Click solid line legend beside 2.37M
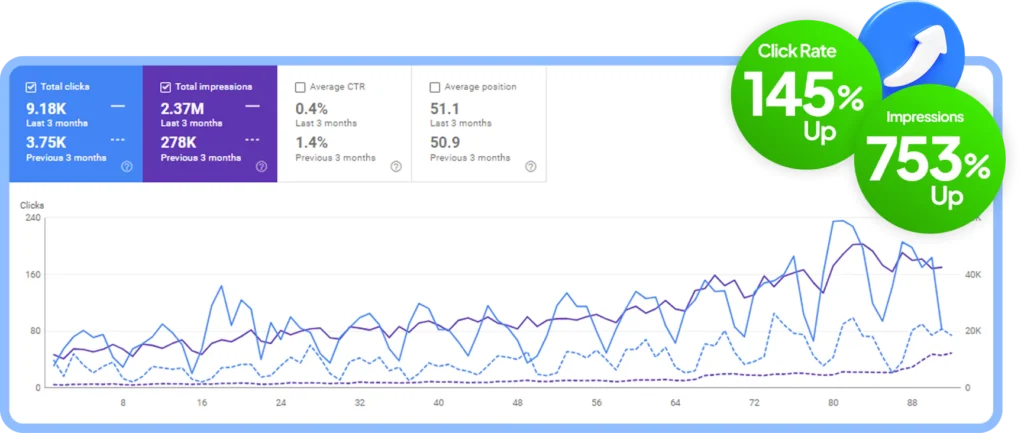1024x433 pixels. click(252, 105)
